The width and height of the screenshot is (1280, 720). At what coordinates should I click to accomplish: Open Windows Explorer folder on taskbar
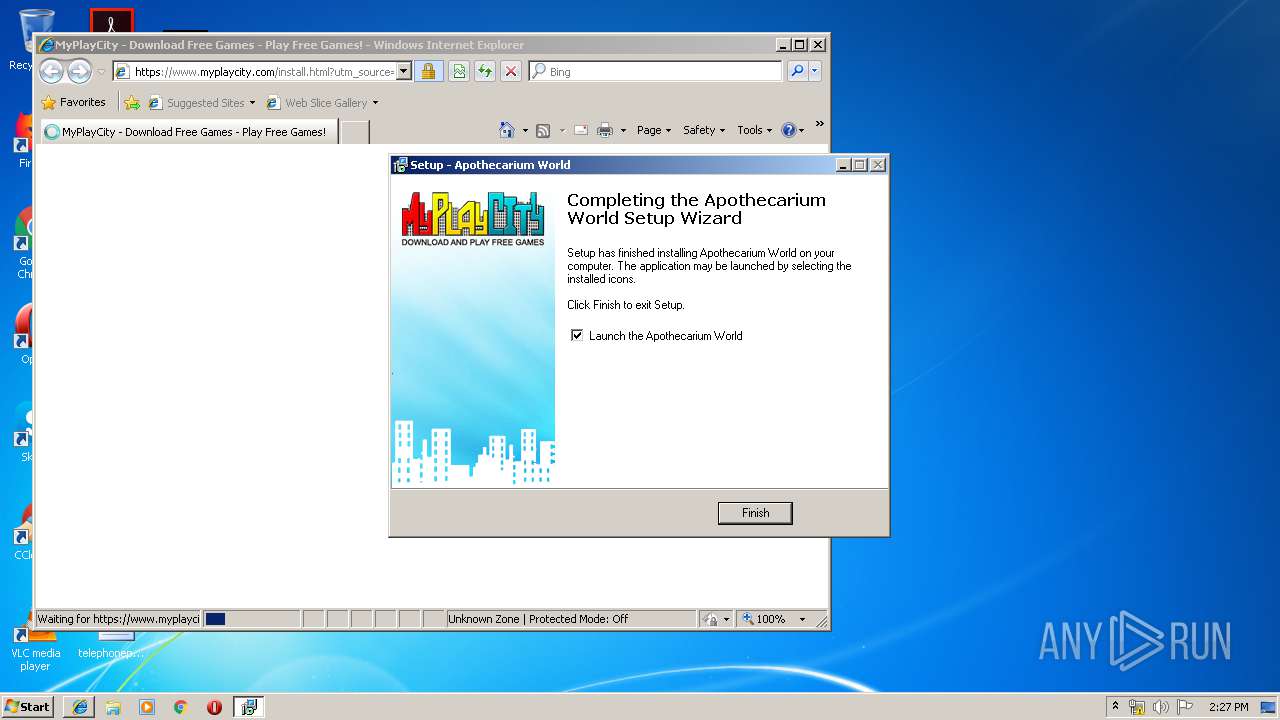113,707
